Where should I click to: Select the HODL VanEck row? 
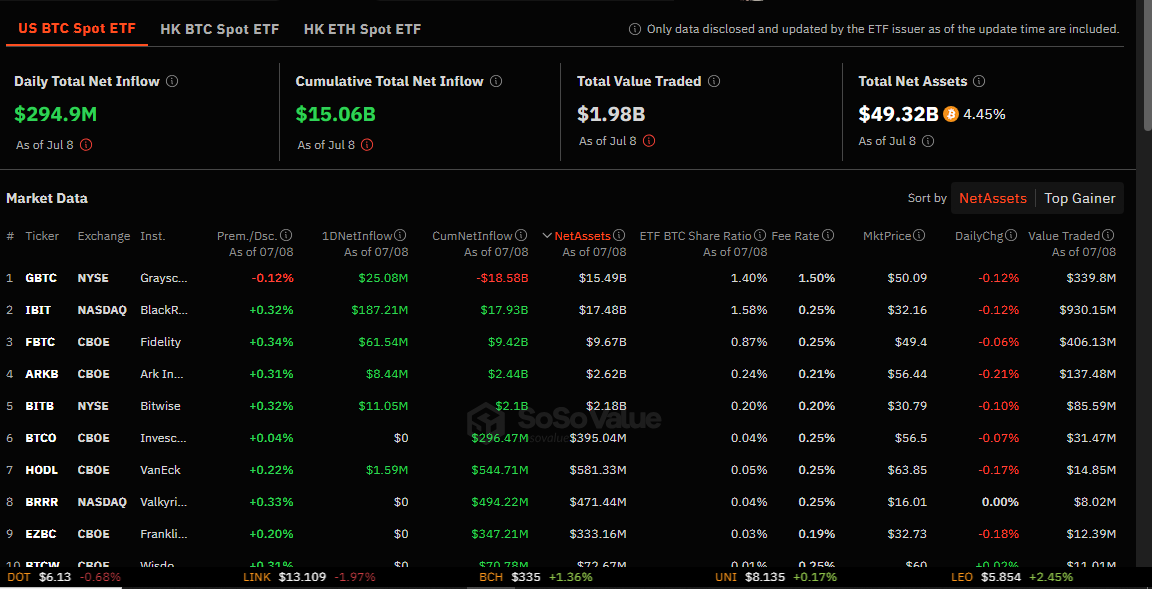coord(564,470)
